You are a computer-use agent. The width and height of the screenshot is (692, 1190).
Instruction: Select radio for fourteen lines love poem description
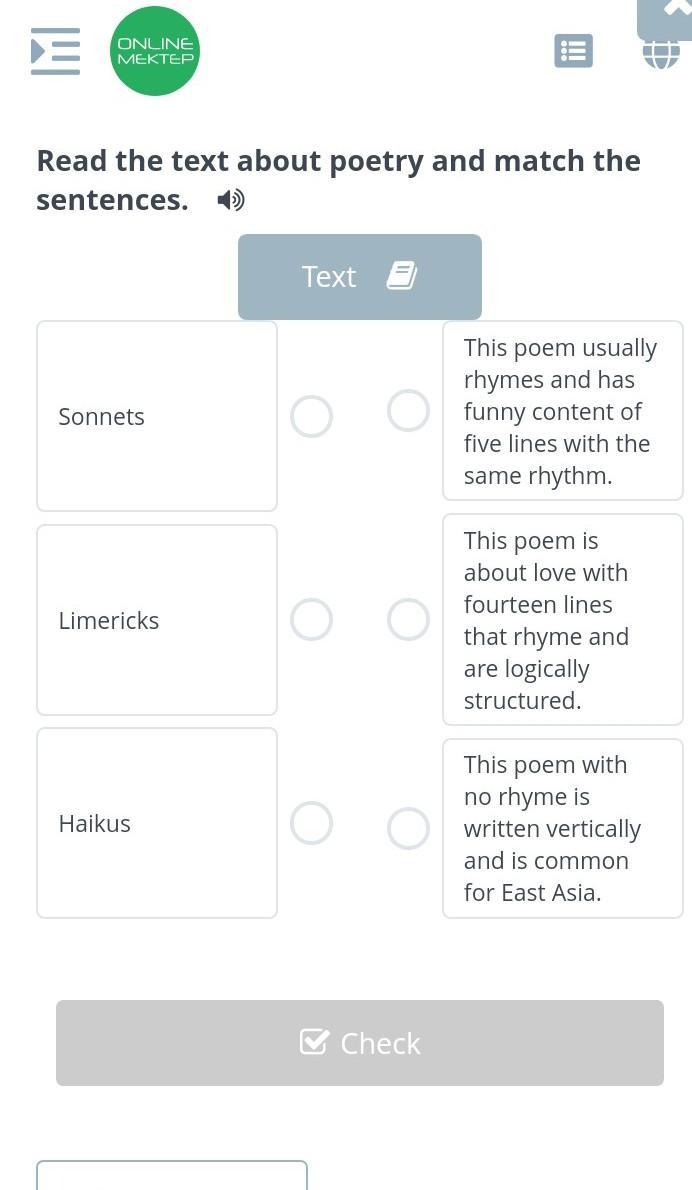[409, 619]
